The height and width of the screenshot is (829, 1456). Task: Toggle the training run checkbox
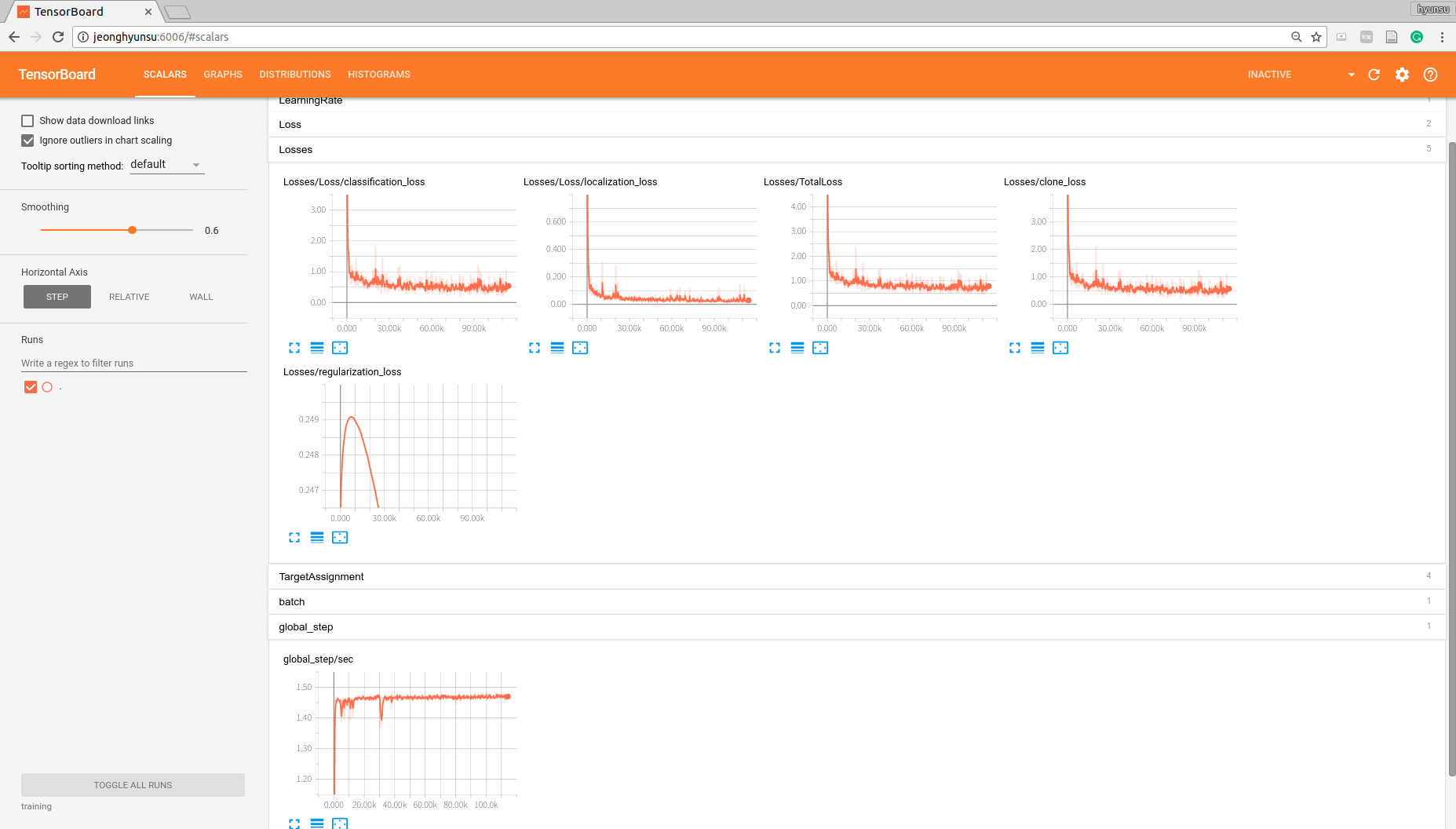pyautogui.click(x=31, y=386)
